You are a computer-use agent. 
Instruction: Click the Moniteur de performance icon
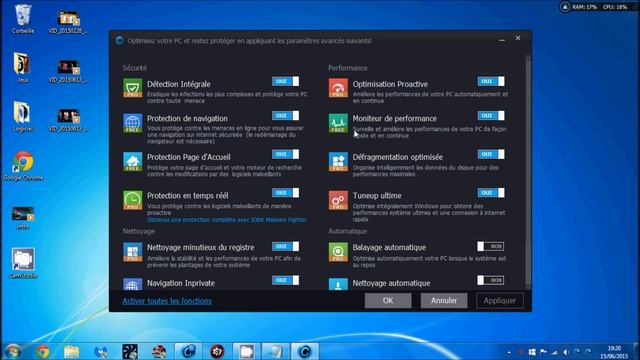tap(338, 123)
